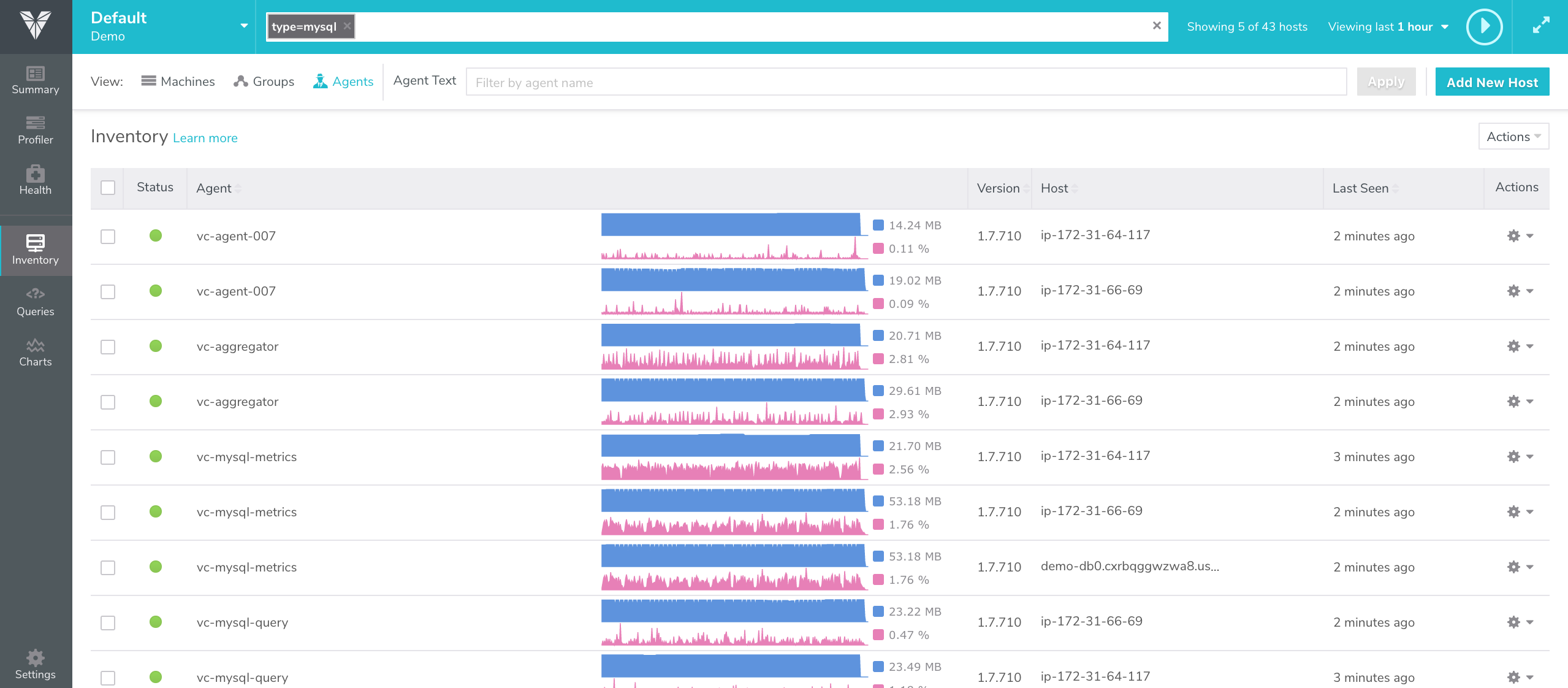Open the Summary sidebar icon
1568x688 pixels.
[36, 80]
